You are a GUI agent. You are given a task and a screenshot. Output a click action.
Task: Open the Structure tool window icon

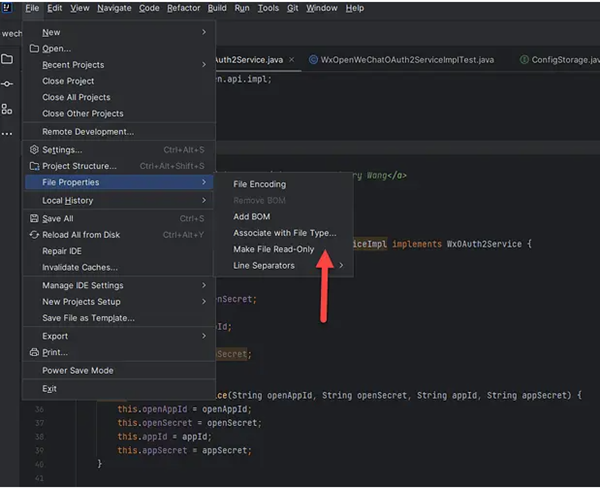point(8,109)
